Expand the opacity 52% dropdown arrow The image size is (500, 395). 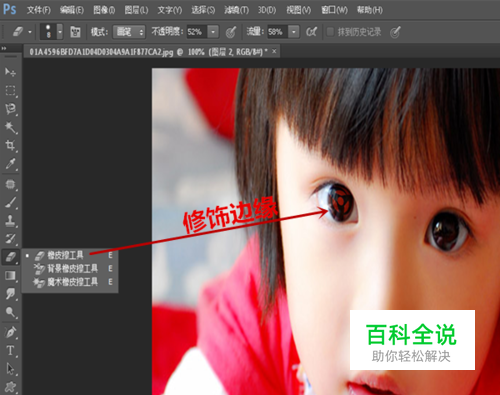pos(213,32)
